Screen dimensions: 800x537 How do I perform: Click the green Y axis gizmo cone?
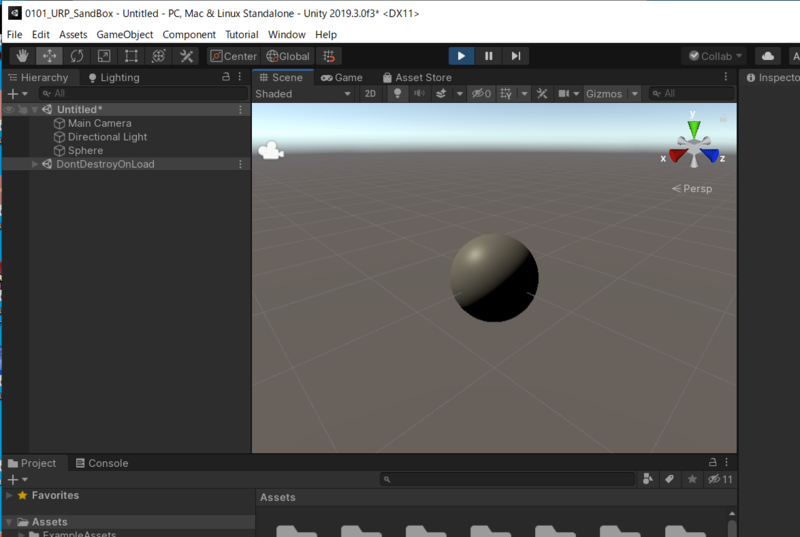pos(694,128)
